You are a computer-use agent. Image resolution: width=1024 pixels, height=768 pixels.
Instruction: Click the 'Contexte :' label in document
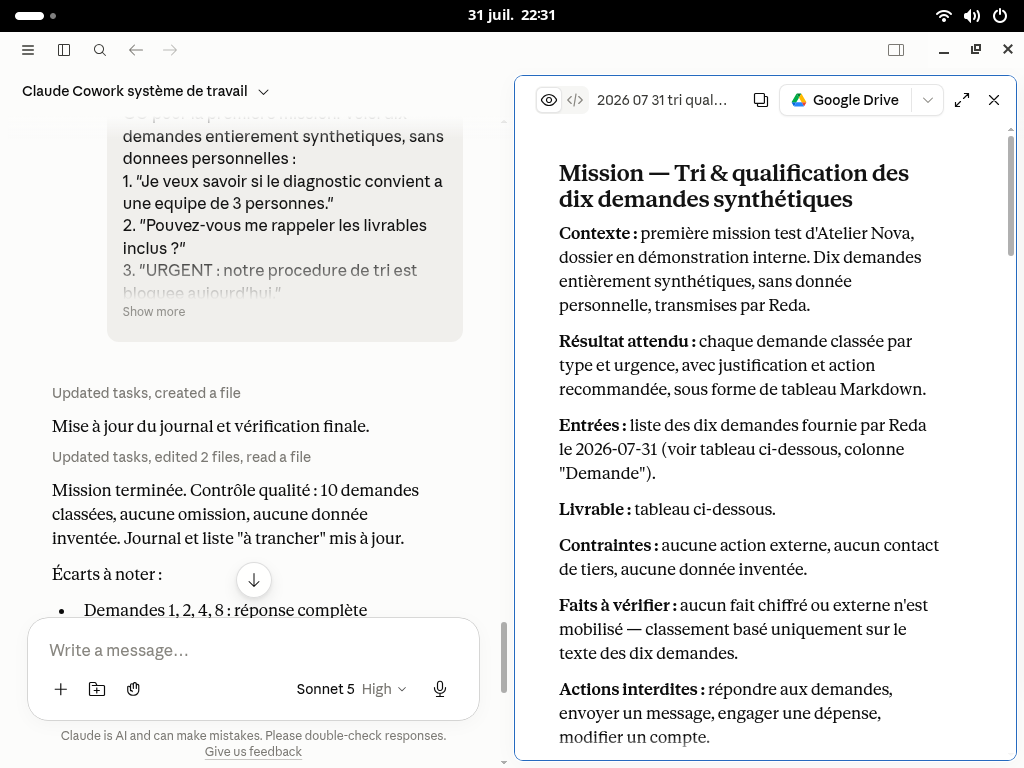coord(598,234)
